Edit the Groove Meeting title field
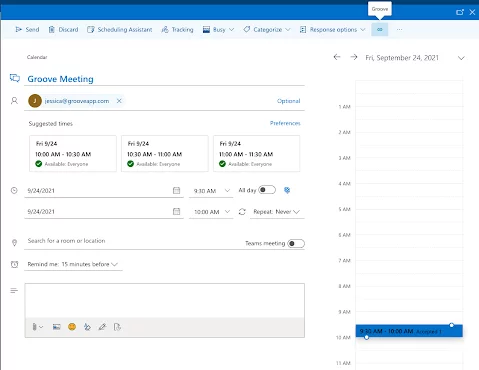 pos(164,79)
